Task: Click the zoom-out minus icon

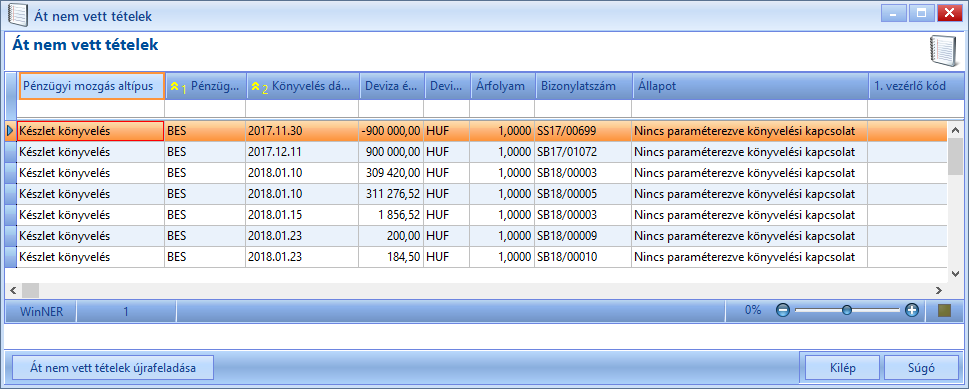Action: tap(783, 310)
